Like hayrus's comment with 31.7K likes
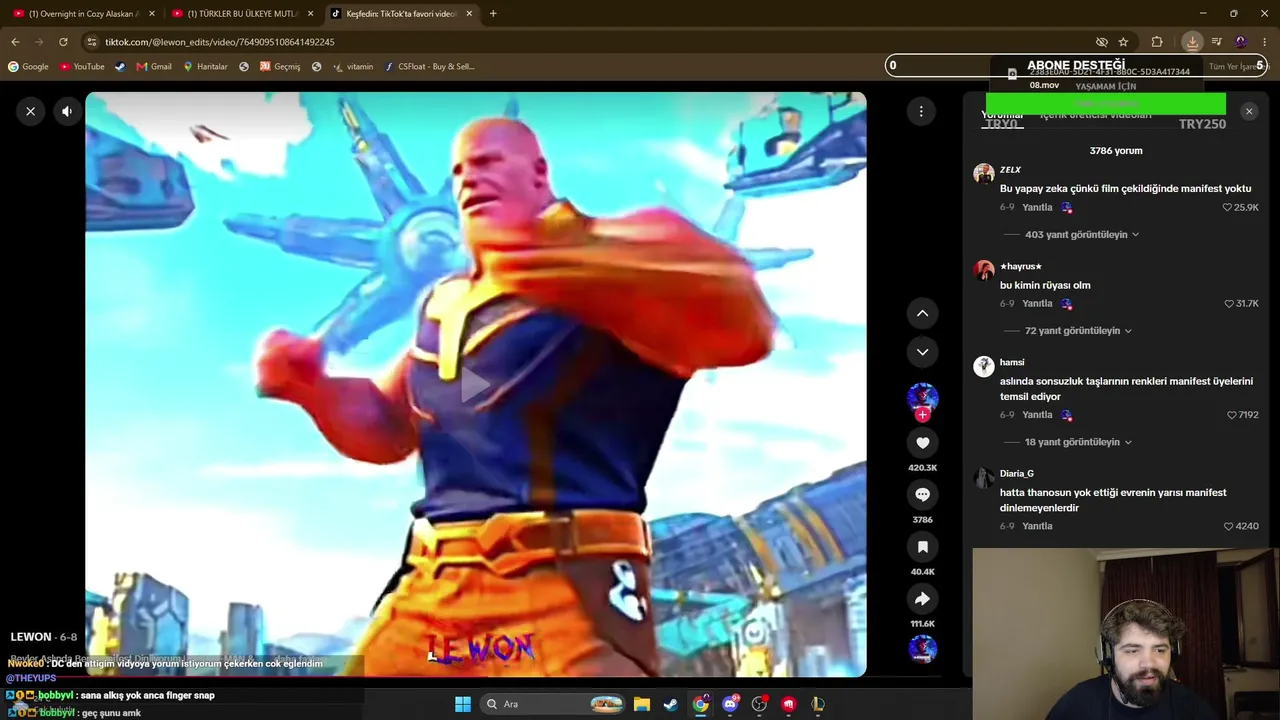Screen dimensions: 1280x720 tap(1229, 304)
